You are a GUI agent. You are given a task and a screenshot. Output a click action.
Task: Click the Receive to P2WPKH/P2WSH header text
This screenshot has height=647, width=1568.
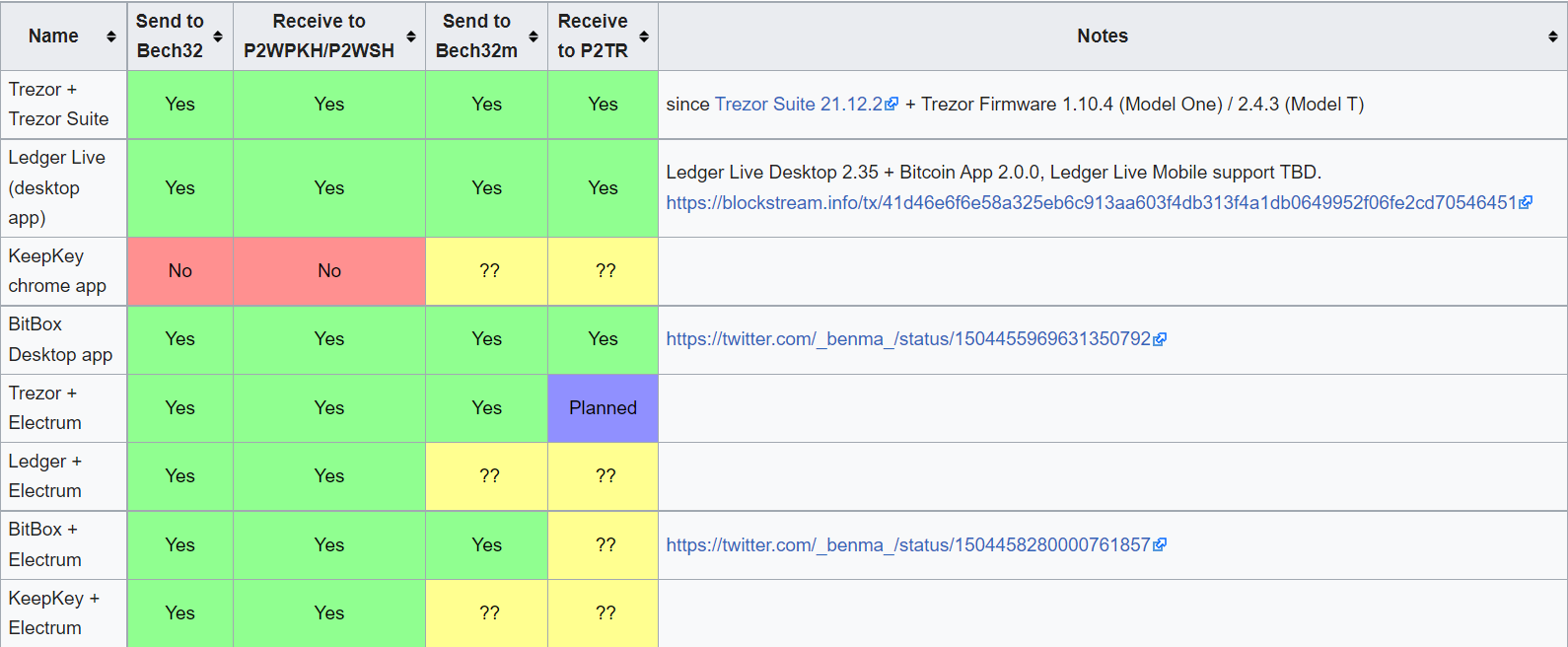point(319,36)
